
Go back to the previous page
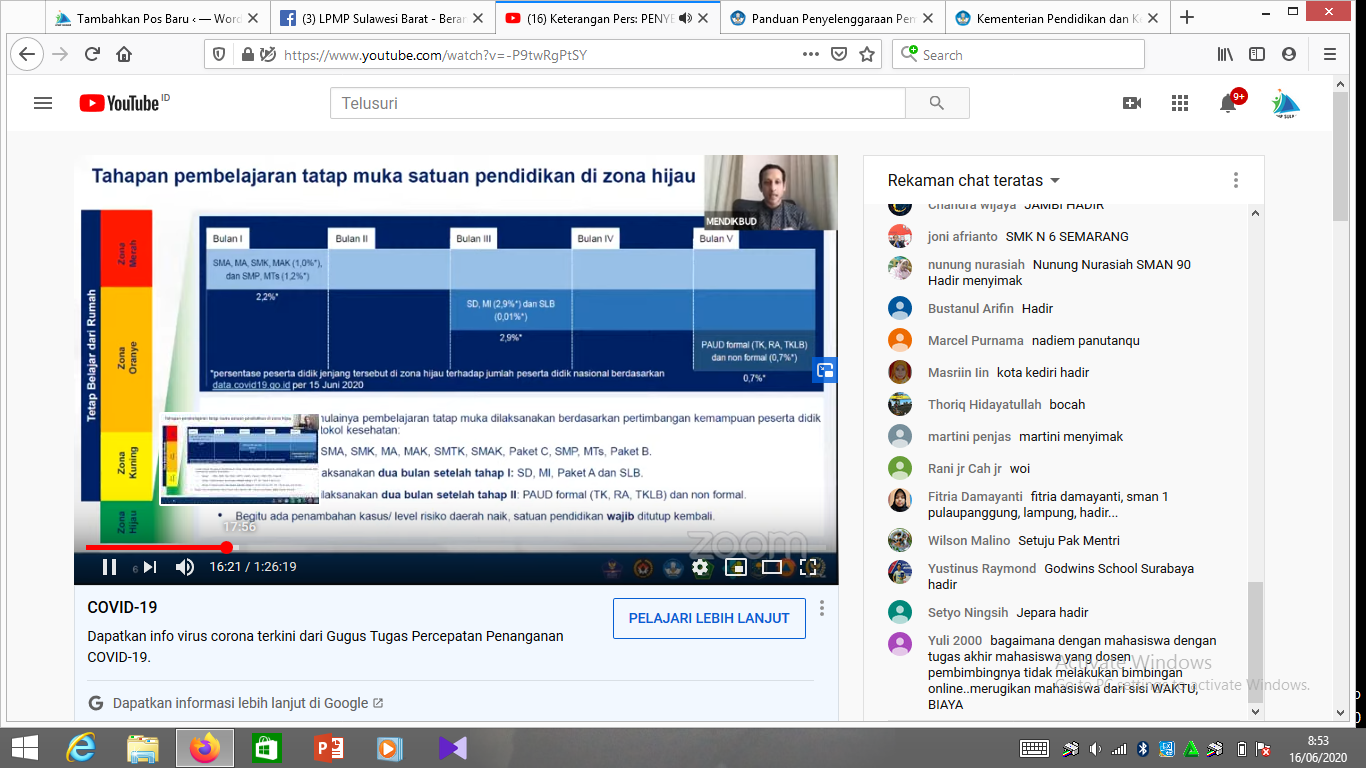[26, 55]
